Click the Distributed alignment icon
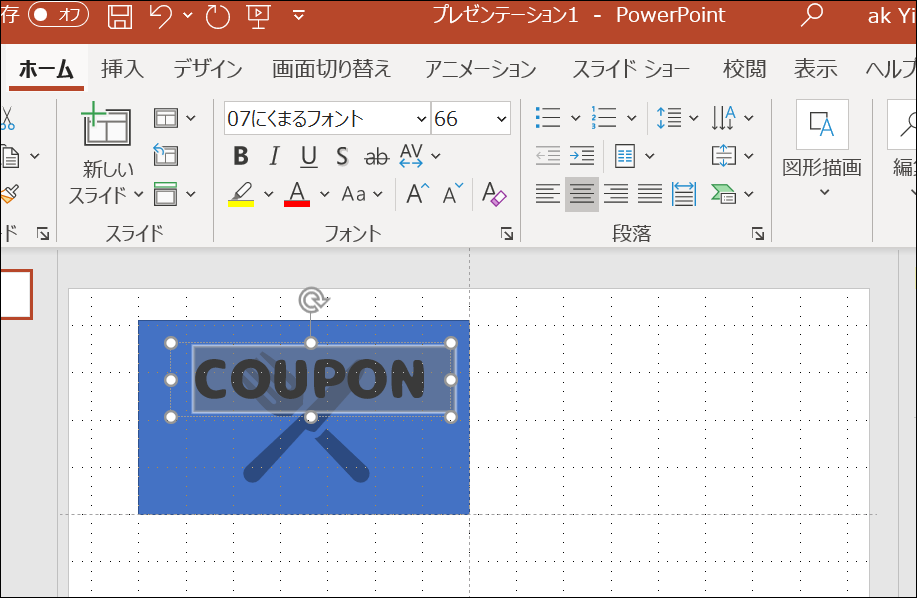This screenshot has width=917, height=598. (x=684, y=194)
